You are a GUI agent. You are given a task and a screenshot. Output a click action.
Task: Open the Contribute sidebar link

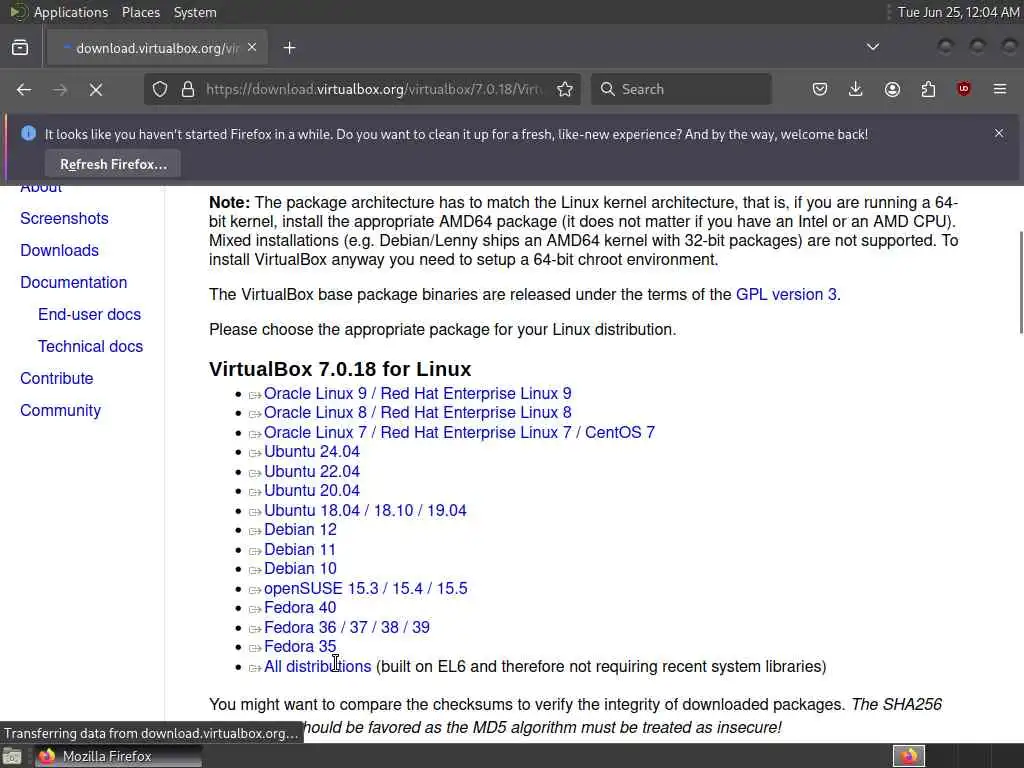pos(57,378)
